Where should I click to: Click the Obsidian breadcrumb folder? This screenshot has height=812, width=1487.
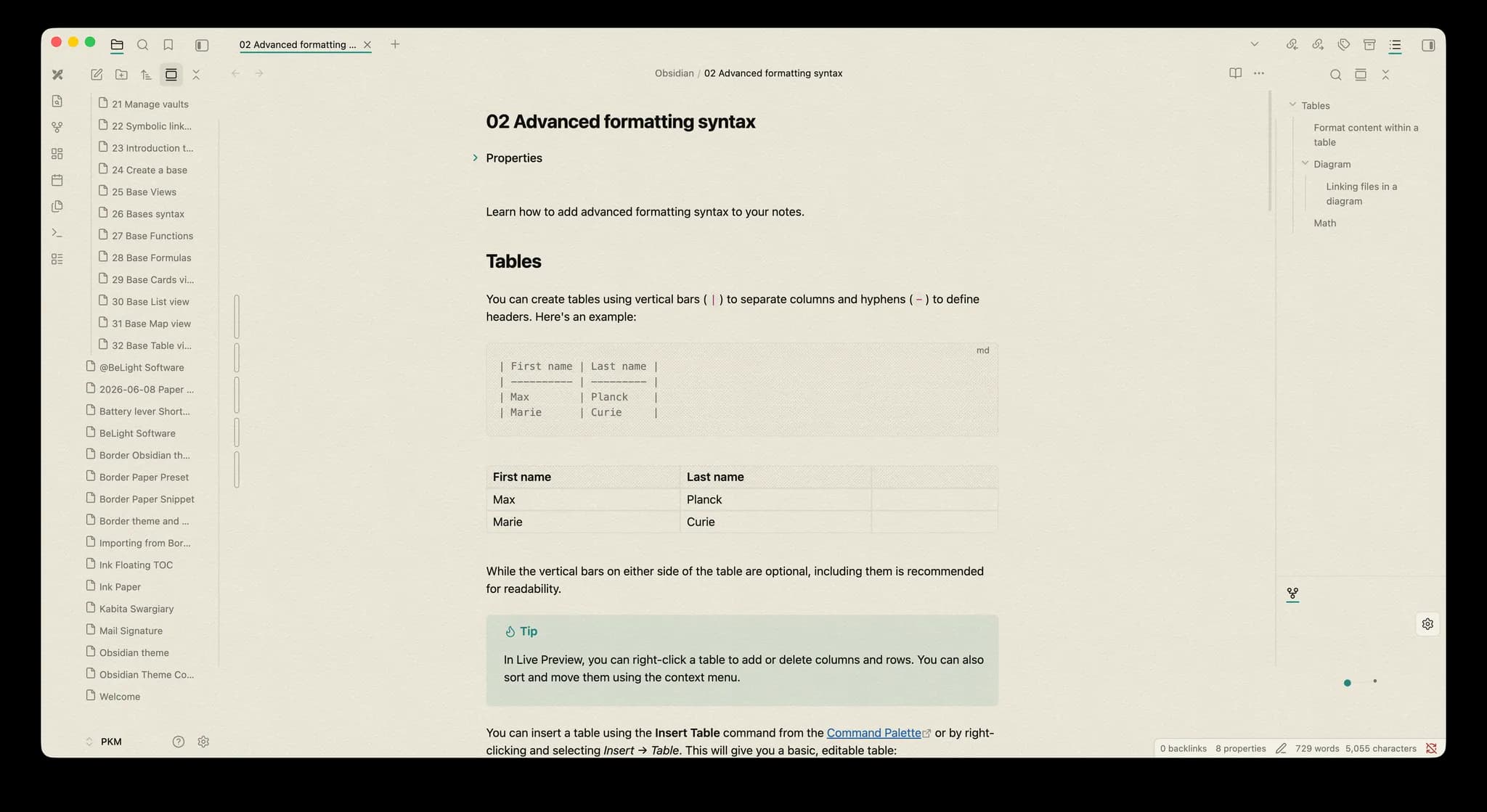pyautogui.click(x=674, y=73)
